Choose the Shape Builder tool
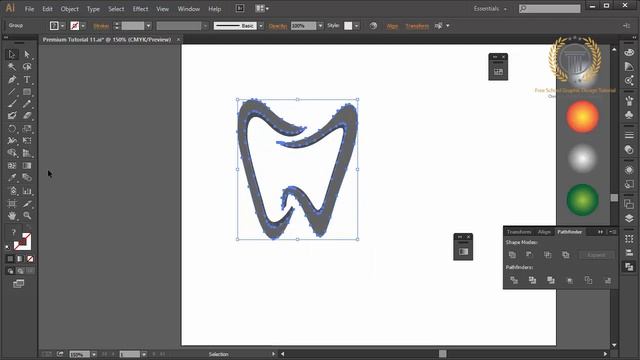Image resolution: width=640 pixels, height=360 pixels. (x=11, y=153)
